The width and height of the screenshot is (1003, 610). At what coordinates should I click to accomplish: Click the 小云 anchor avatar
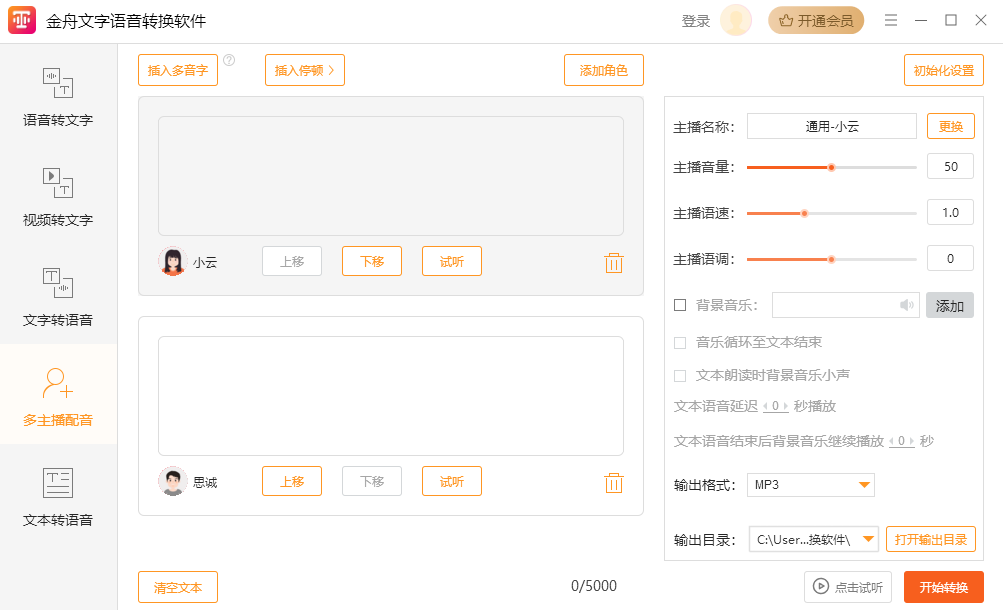point(173,262)
